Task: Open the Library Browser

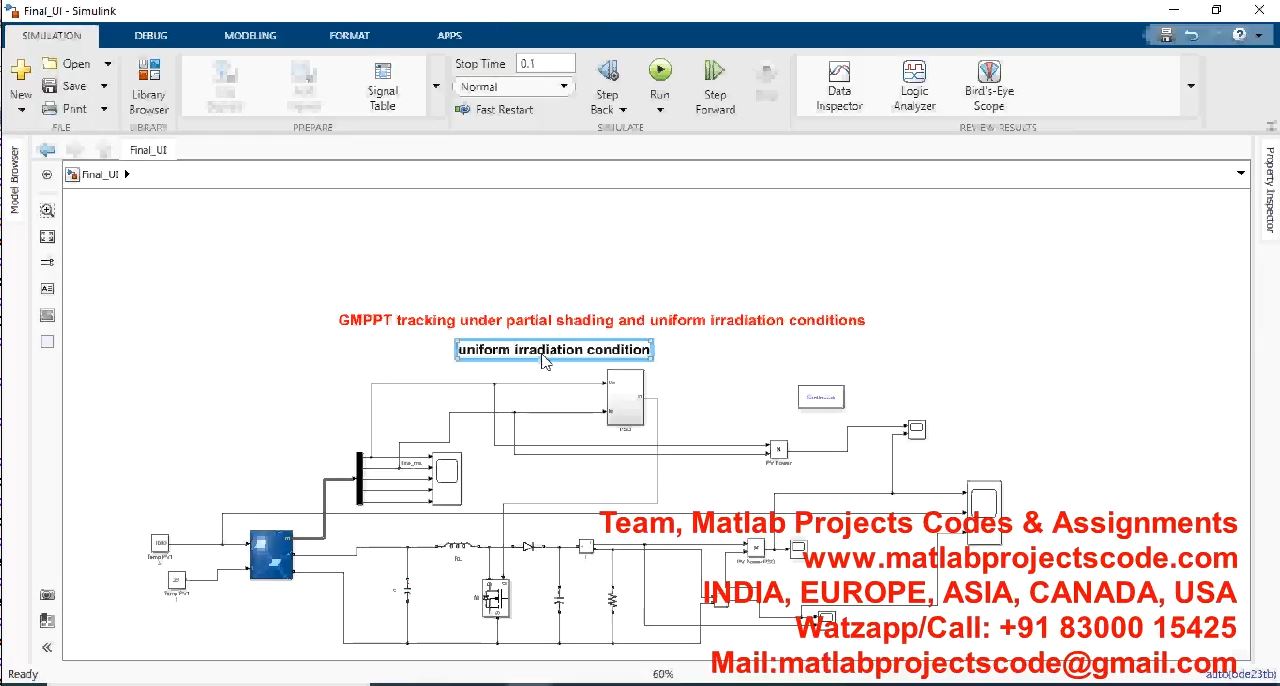Action: tap(149, 86)
